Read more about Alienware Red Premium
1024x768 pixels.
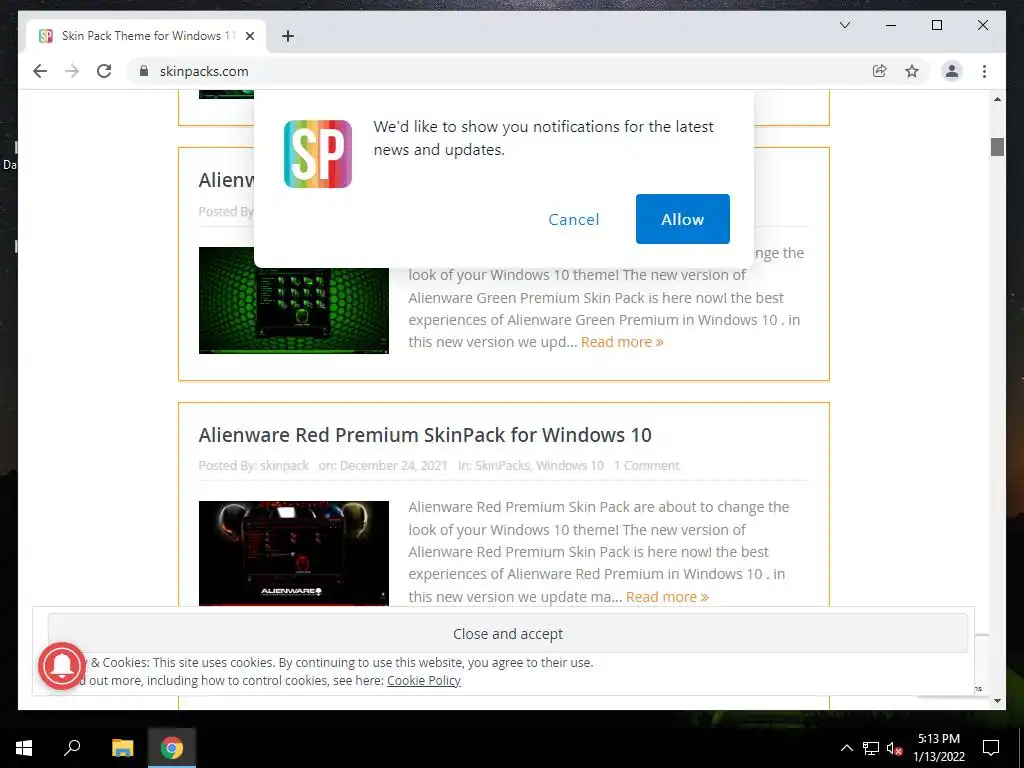pyautogui.click(x=667, y=597)
